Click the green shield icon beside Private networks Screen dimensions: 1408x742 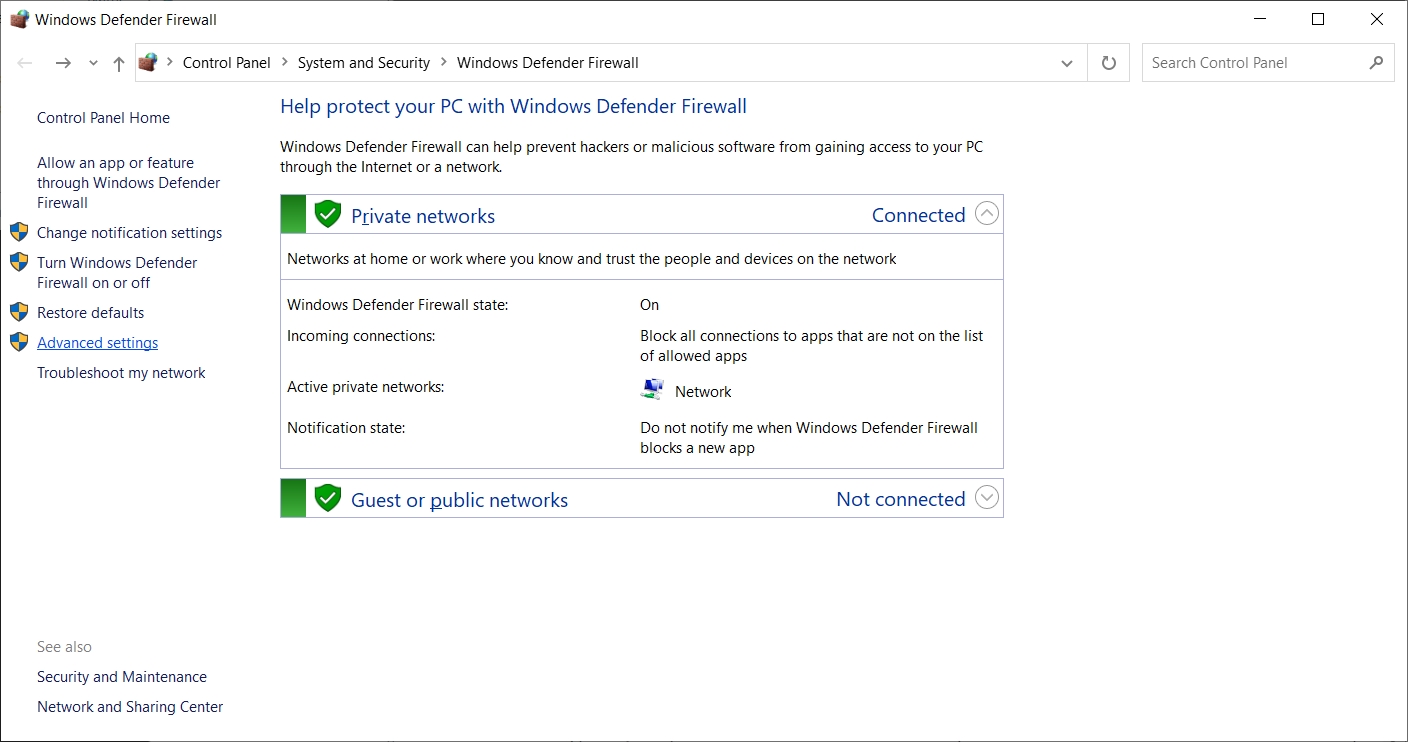(x=327, y=215)
